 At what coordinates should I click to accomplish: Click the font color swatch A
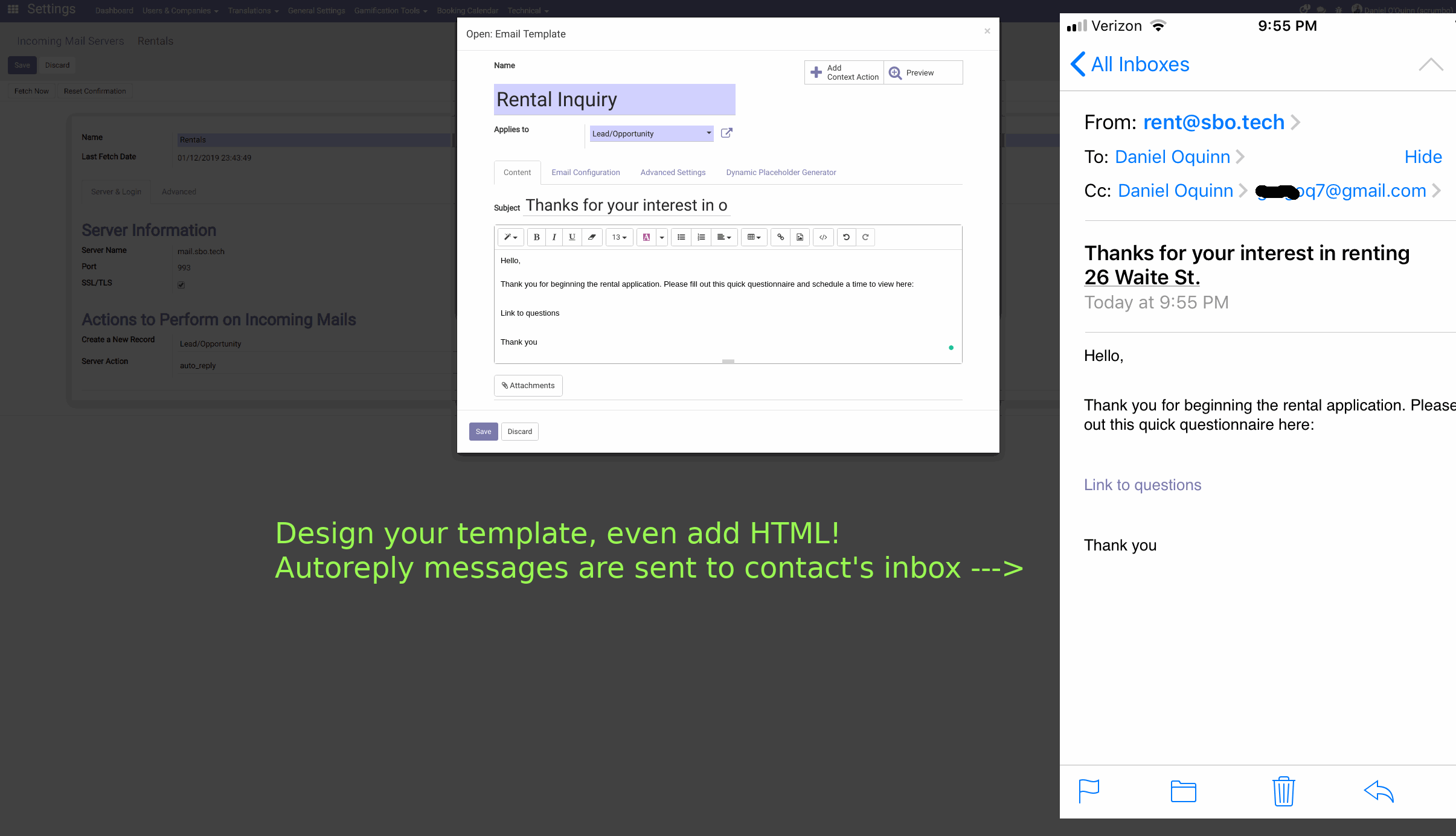(646, 237)
